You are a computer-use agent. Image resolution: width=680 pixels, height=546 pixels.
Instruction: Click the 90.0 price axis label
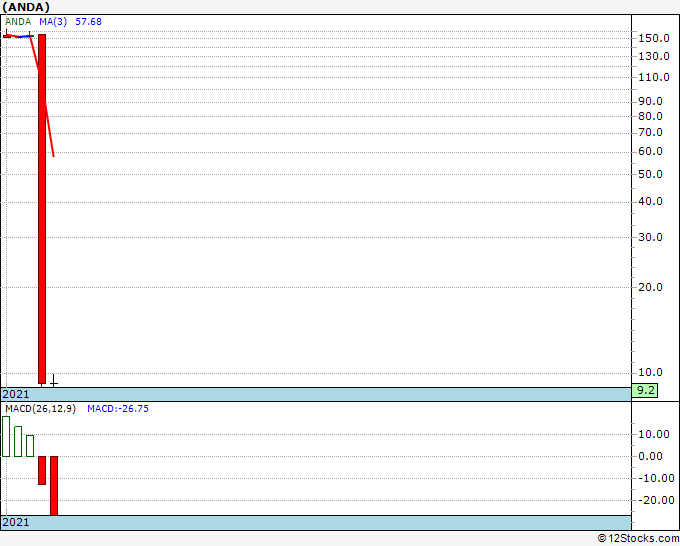pyautogui.click(x=651, y=101)
